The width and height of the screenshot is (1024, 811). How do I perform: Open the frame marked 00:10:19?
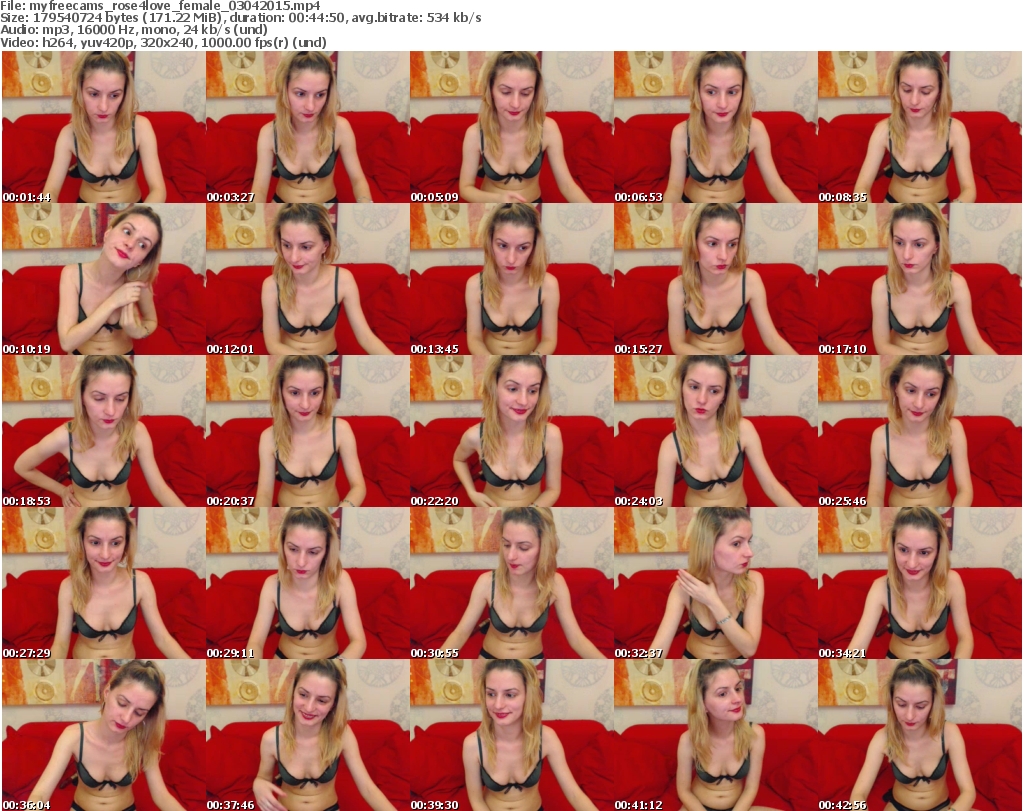pos(104,279)
